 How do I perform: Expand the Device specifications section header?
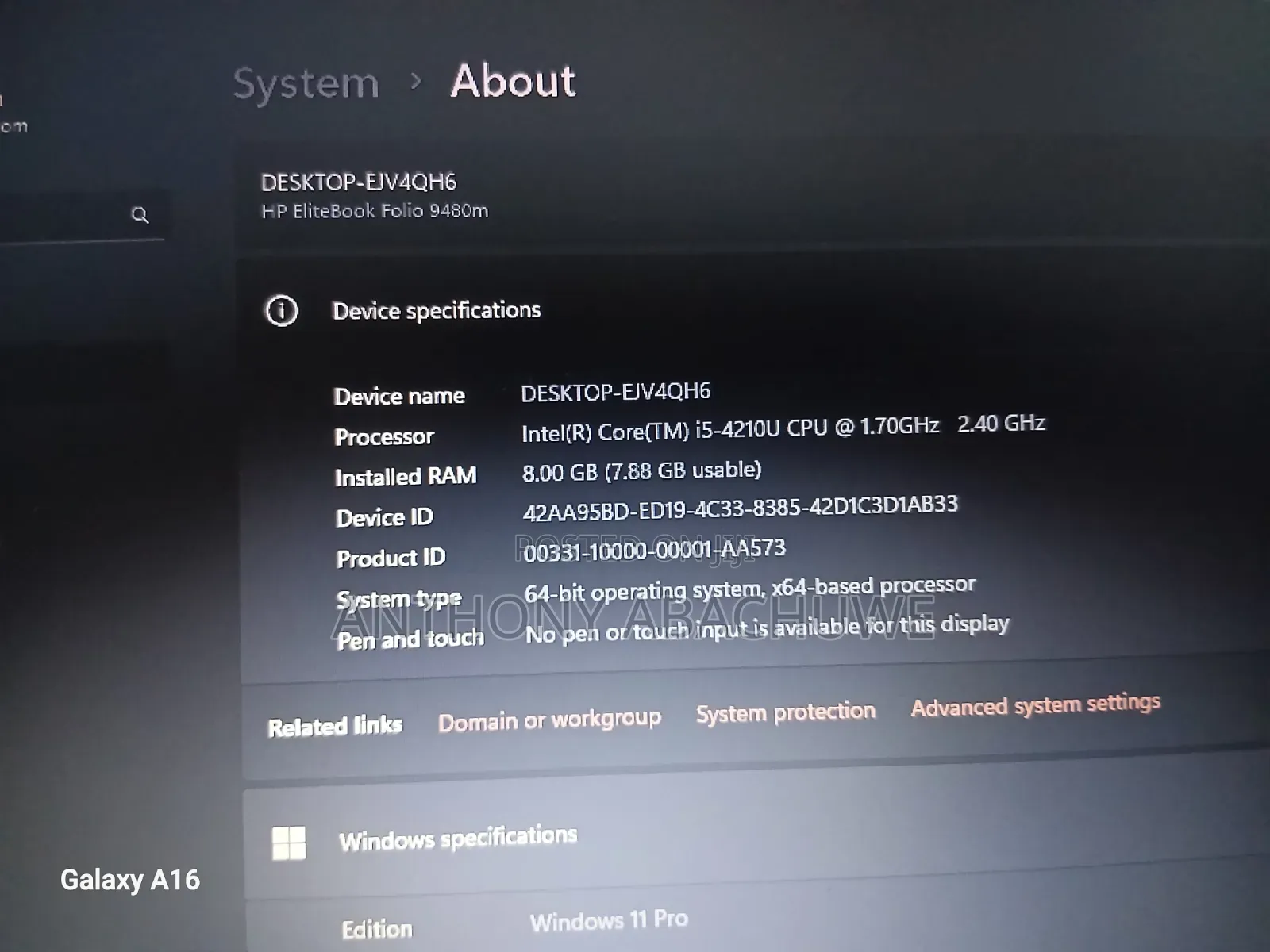(754, 310)
